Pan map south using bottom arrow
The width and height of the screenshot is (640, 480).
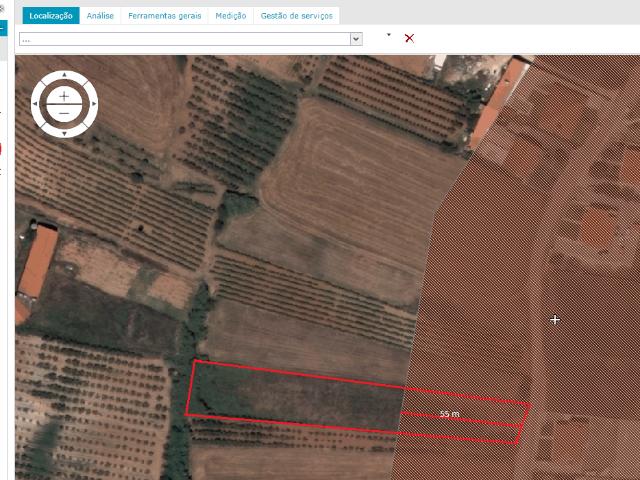[x=64, y=131]
